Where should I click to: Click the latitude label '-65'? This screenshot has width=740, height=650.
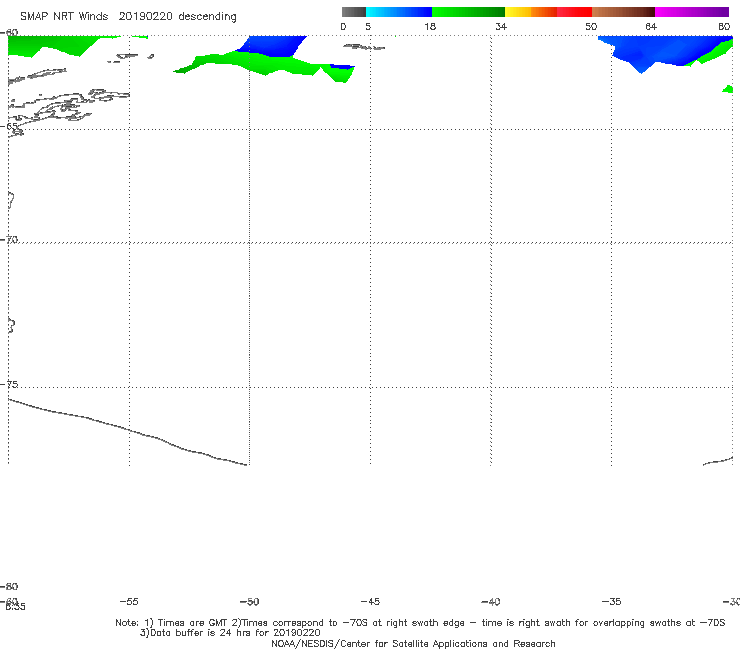click(9, 127)
